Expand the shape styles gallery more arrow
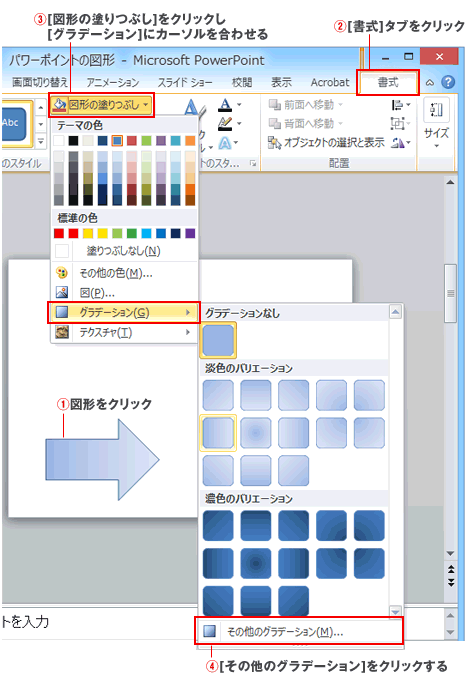Viewport: 468px width, 678px height. point(41,142)
